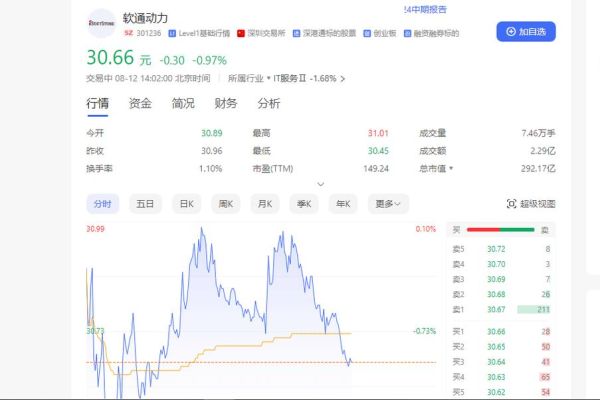Screen dimensions: 600x400
Task: Click the 最高 value 31.01
Action: tap(378, 133)
